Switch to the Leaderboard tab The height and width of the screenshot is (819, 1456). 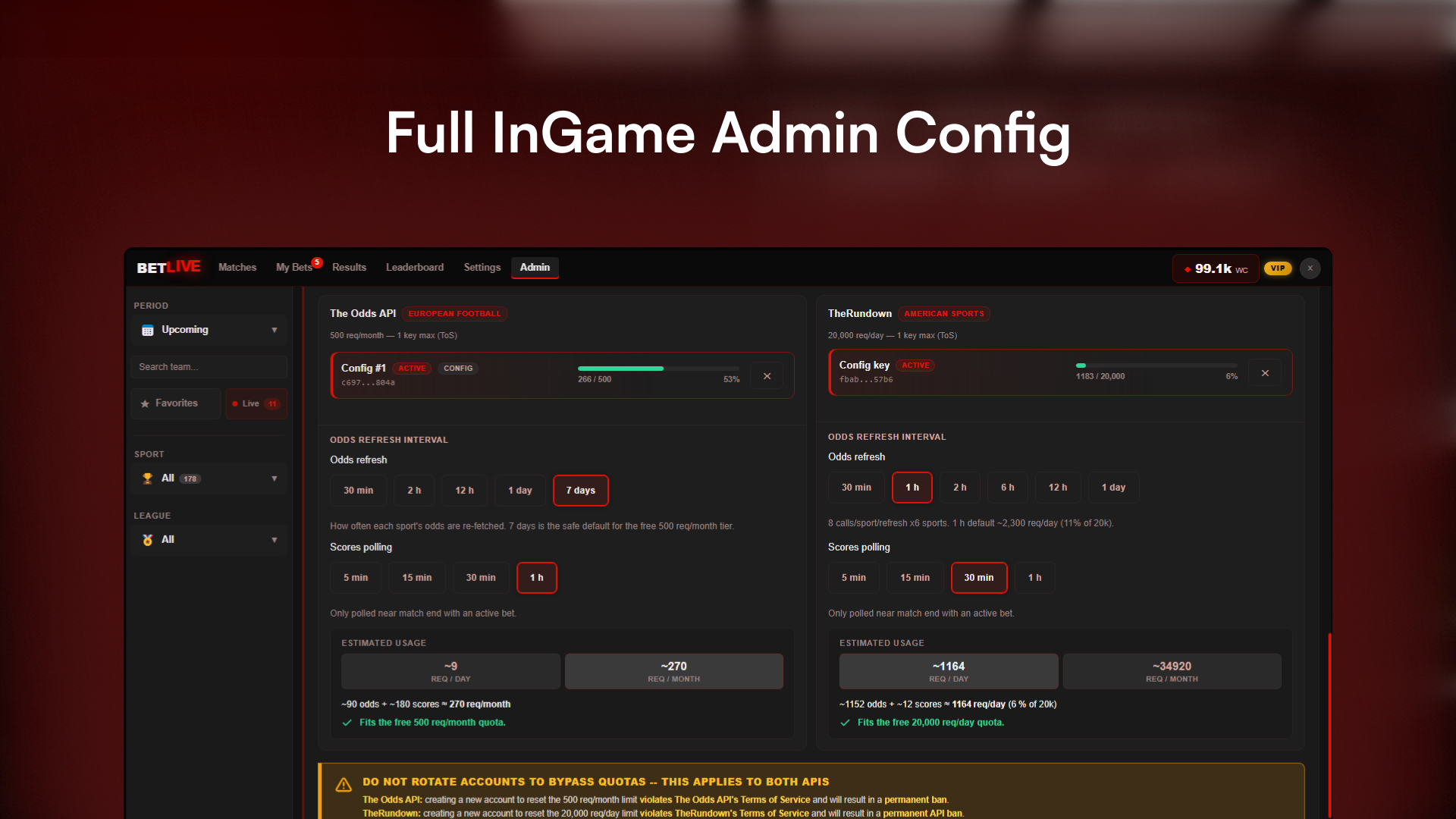pos(415,268)
